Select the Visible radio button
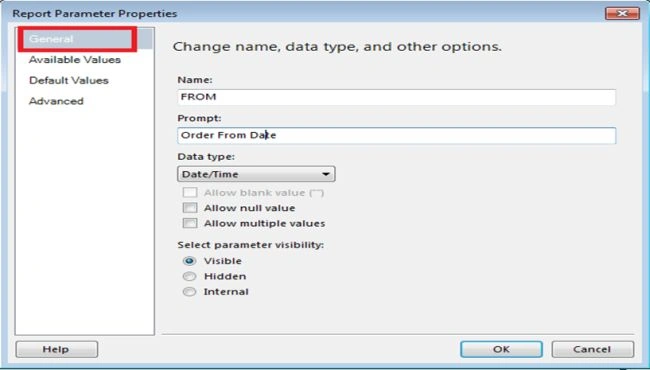The width and height of the screenshot is (650, 370). point(189,261)
